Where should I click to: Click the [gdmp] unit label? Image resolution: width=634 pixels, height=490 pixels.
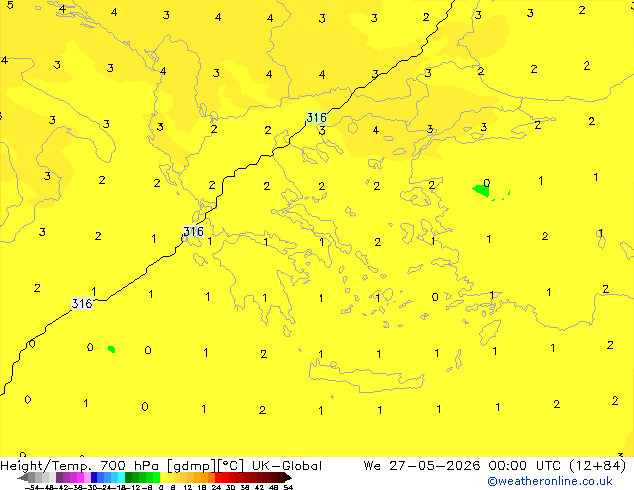click(191, 466)
